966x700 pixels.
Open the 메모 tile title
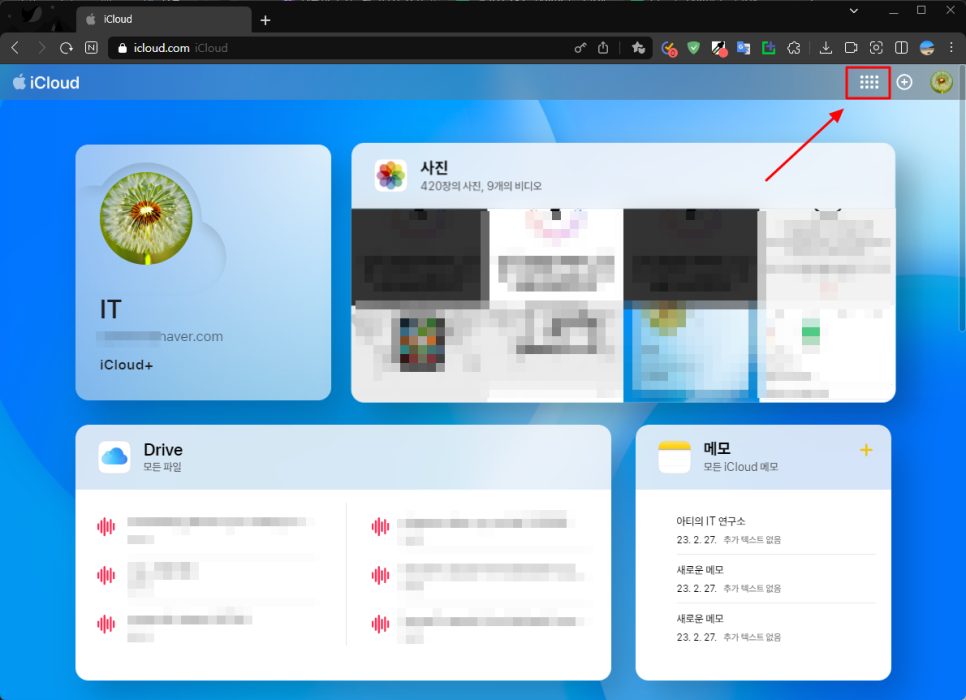[716, 449]
